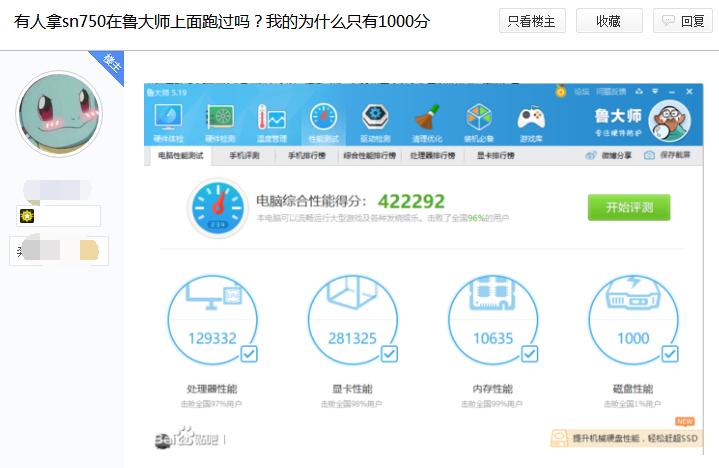
Task: Click the green 开始评测 button
Action: coord(629,208)
